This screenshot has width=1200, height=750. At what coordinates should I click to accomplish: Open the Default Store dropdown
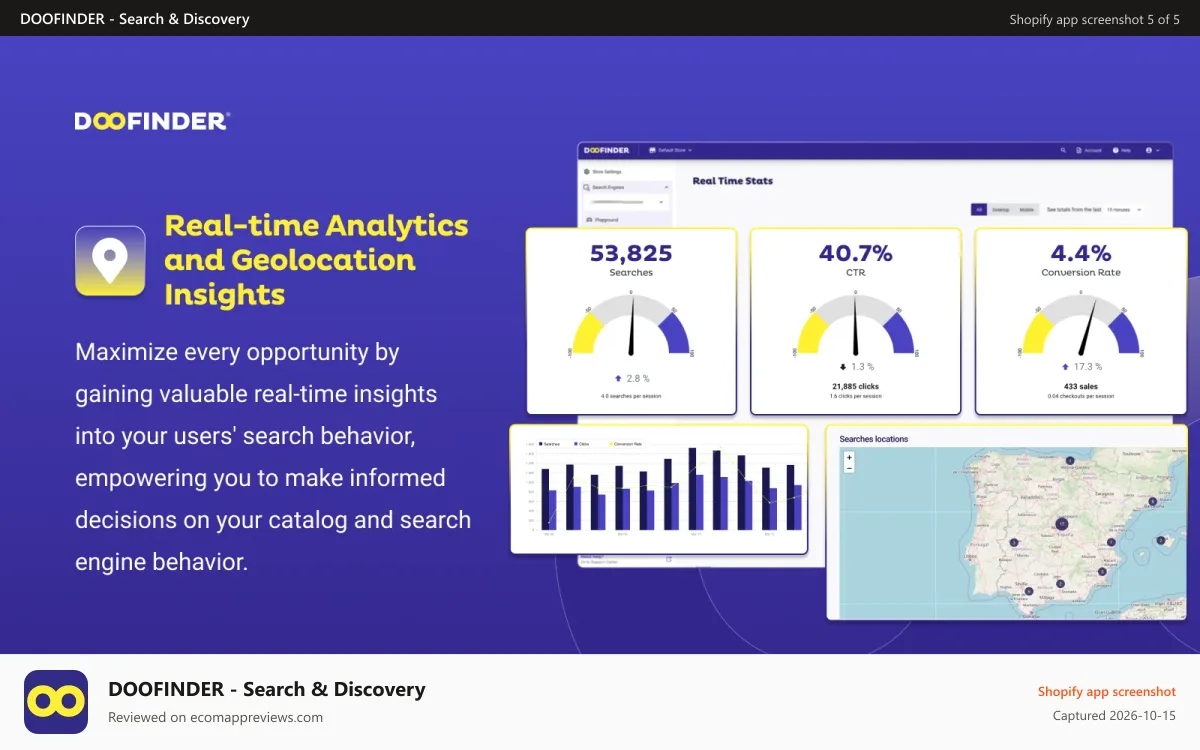pos(670,150)
